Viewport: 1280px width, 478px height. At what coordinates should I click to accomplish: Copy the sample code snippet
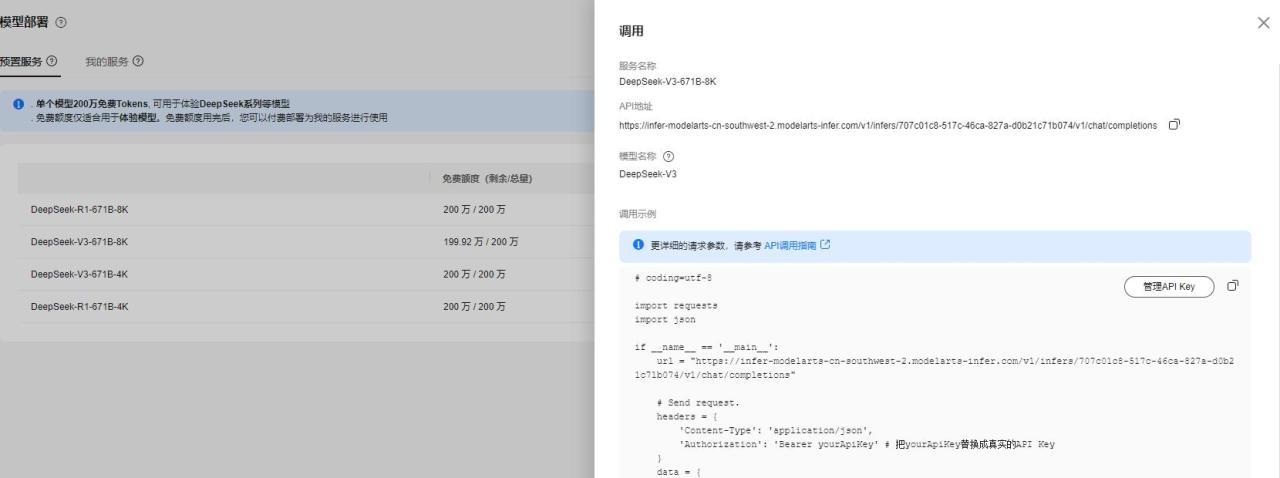coord(1233,286)
